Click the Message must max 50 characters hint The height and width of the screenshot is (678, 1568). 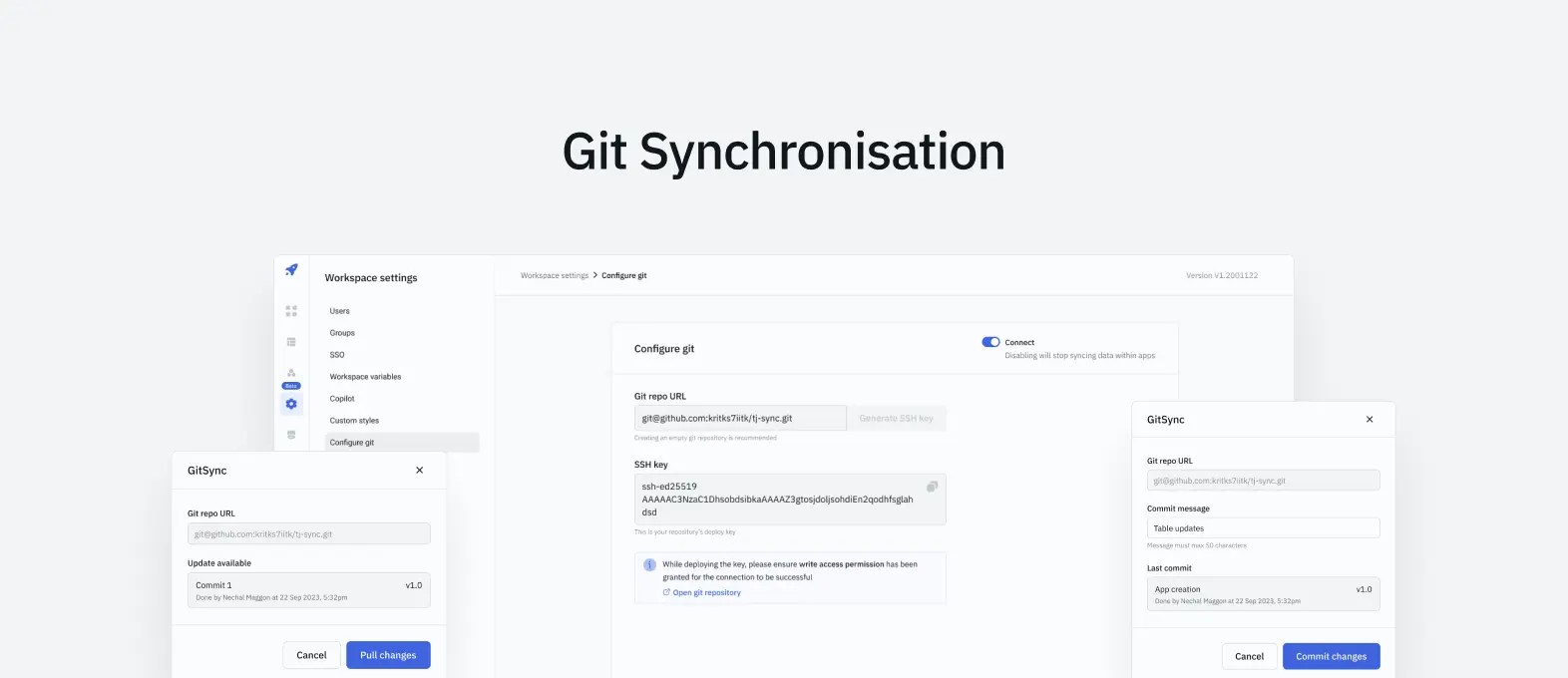[x=1196, y=545]
